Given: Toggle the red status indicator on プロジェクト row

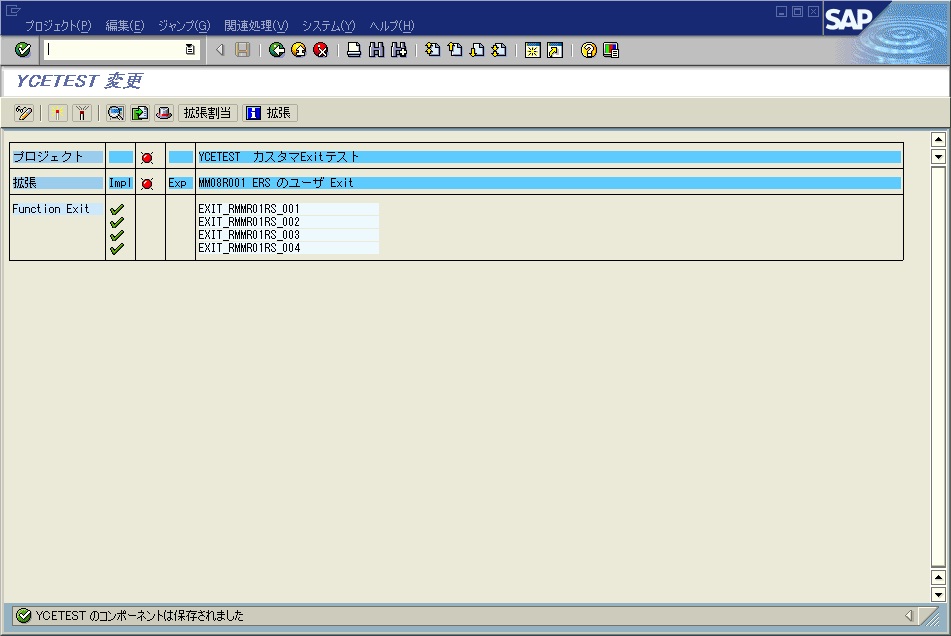Looking at the screenshot, I should coord(146,156).
